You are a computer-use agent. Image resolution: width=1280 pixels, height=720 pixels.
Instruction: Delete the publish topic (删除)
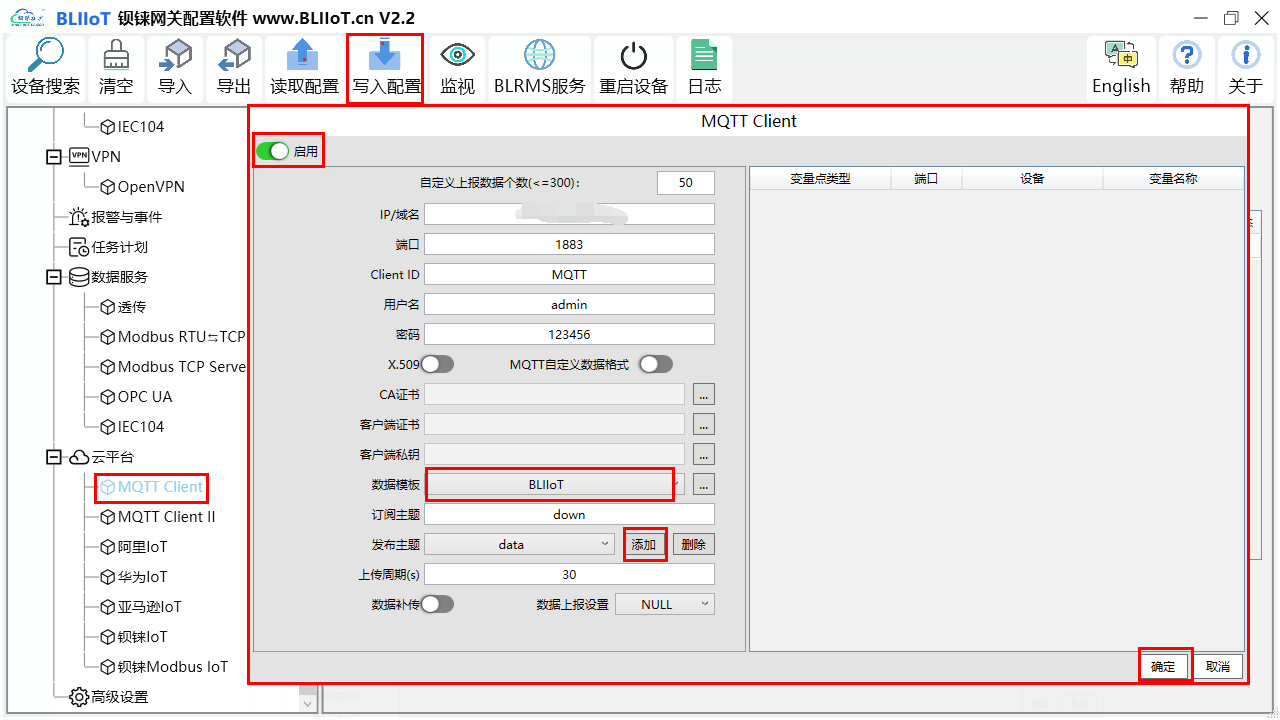click(694, 544)
